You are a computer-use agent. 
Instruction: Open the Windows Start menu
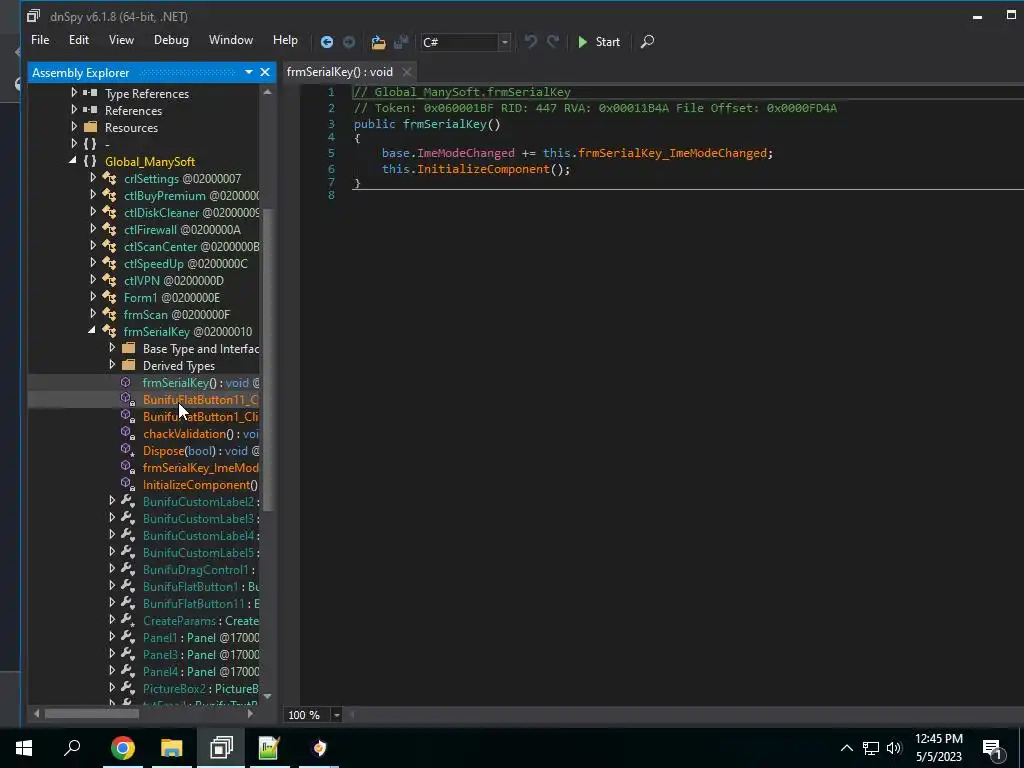(24, 748)
